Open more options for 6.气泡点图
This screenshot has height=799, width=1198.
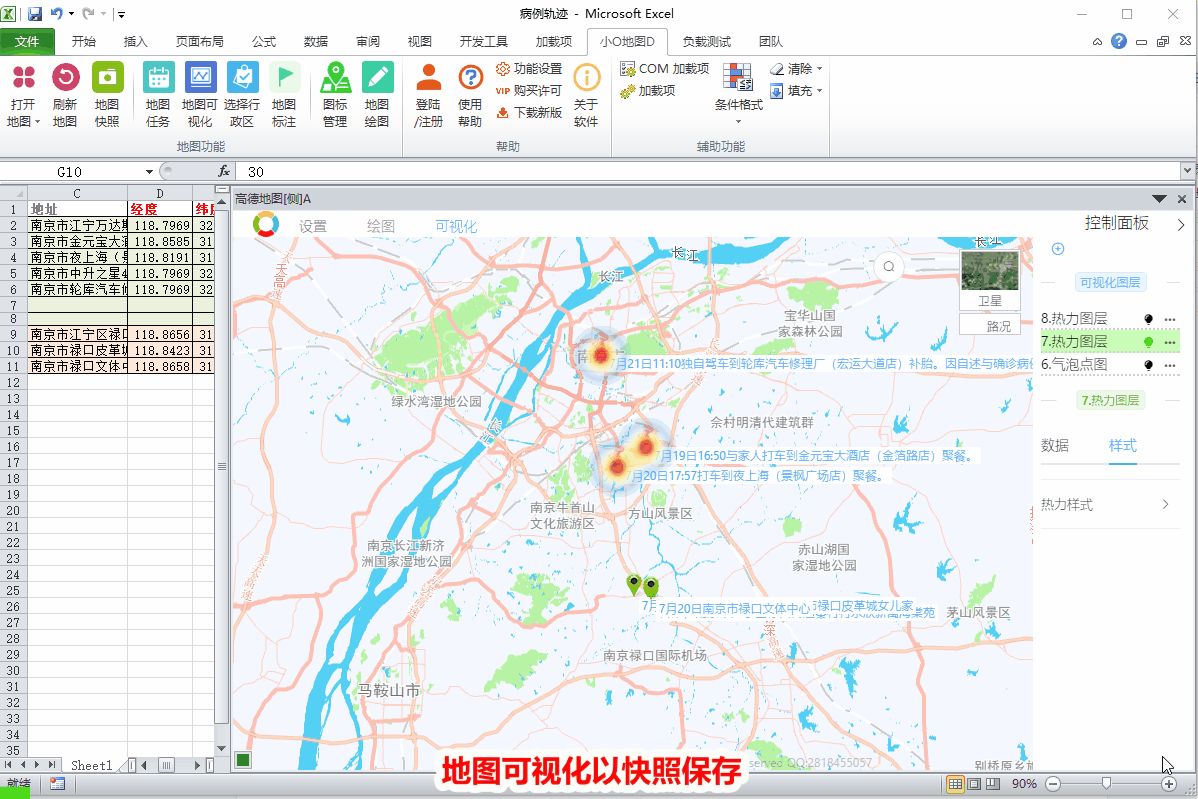coord(1170,365)
